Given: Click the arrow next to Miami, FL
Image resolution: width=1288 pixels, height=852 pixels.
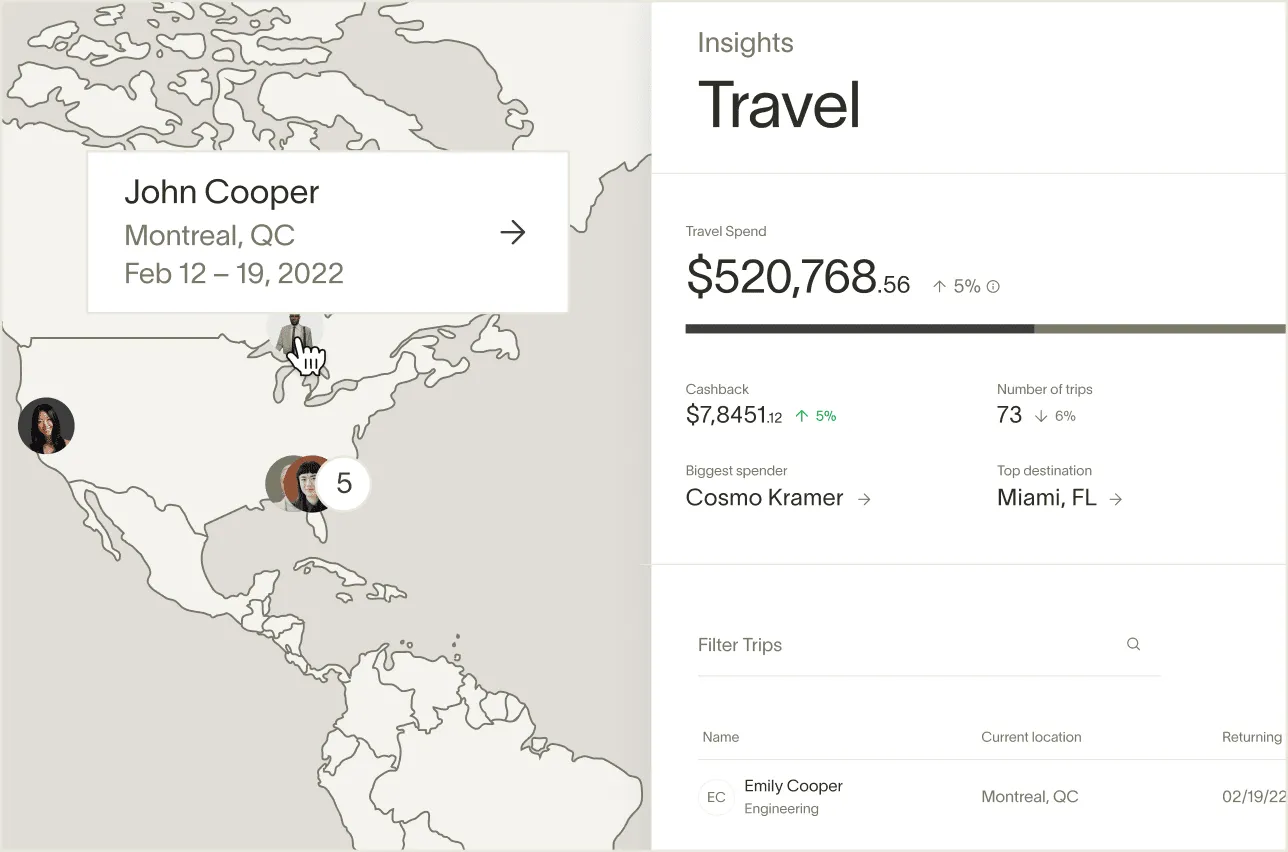Looking at the screenshot, I should (1116, 498).
